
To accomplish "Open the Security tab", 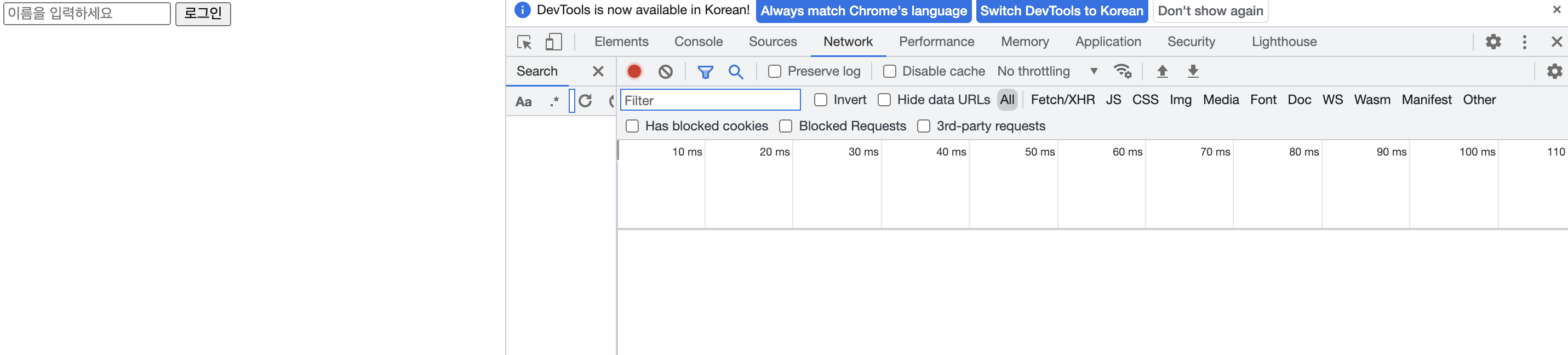I will click(1191, 42).
